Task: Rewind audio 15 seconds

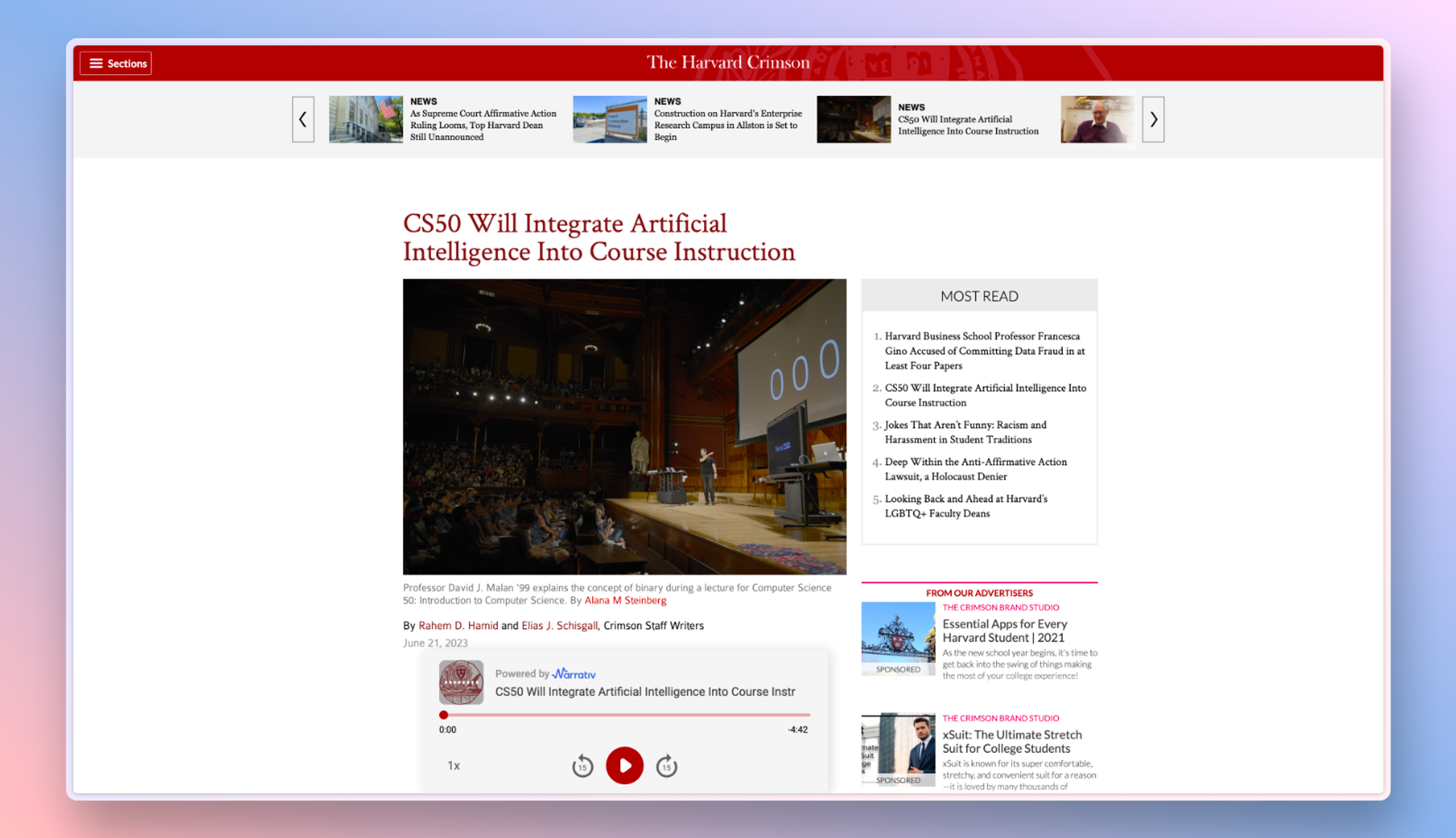Action: (x=582, y=766)
